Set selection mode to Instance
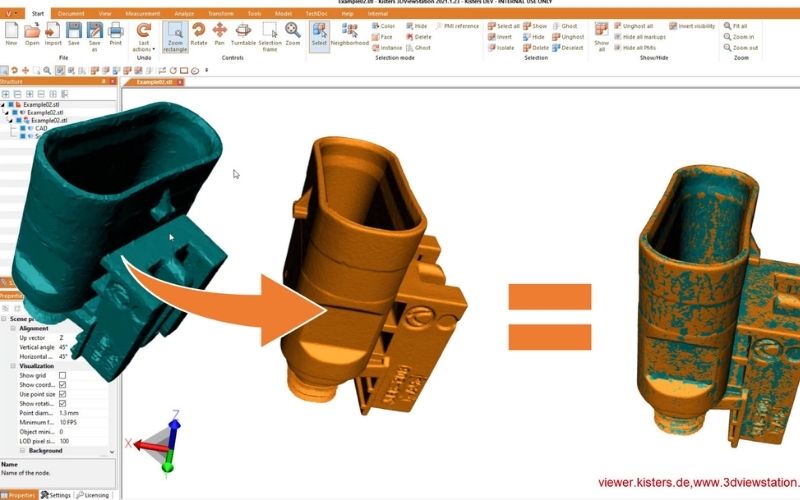Viewport: 800px width, 500px height. tap(387, 47)
